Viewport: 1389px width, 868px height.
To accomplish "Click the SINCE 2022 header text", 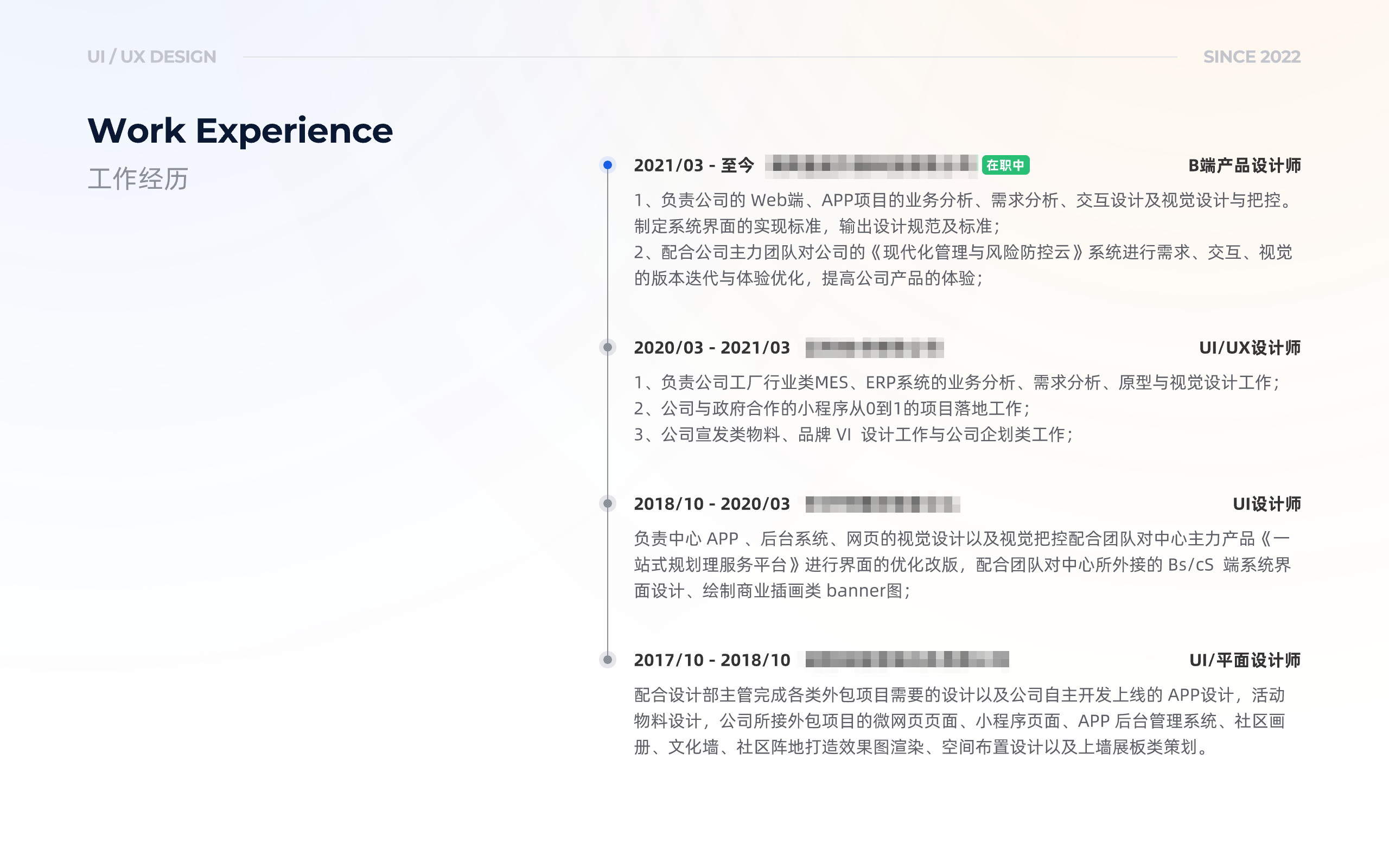I will pyautogui.click(x=1252, y=57).
